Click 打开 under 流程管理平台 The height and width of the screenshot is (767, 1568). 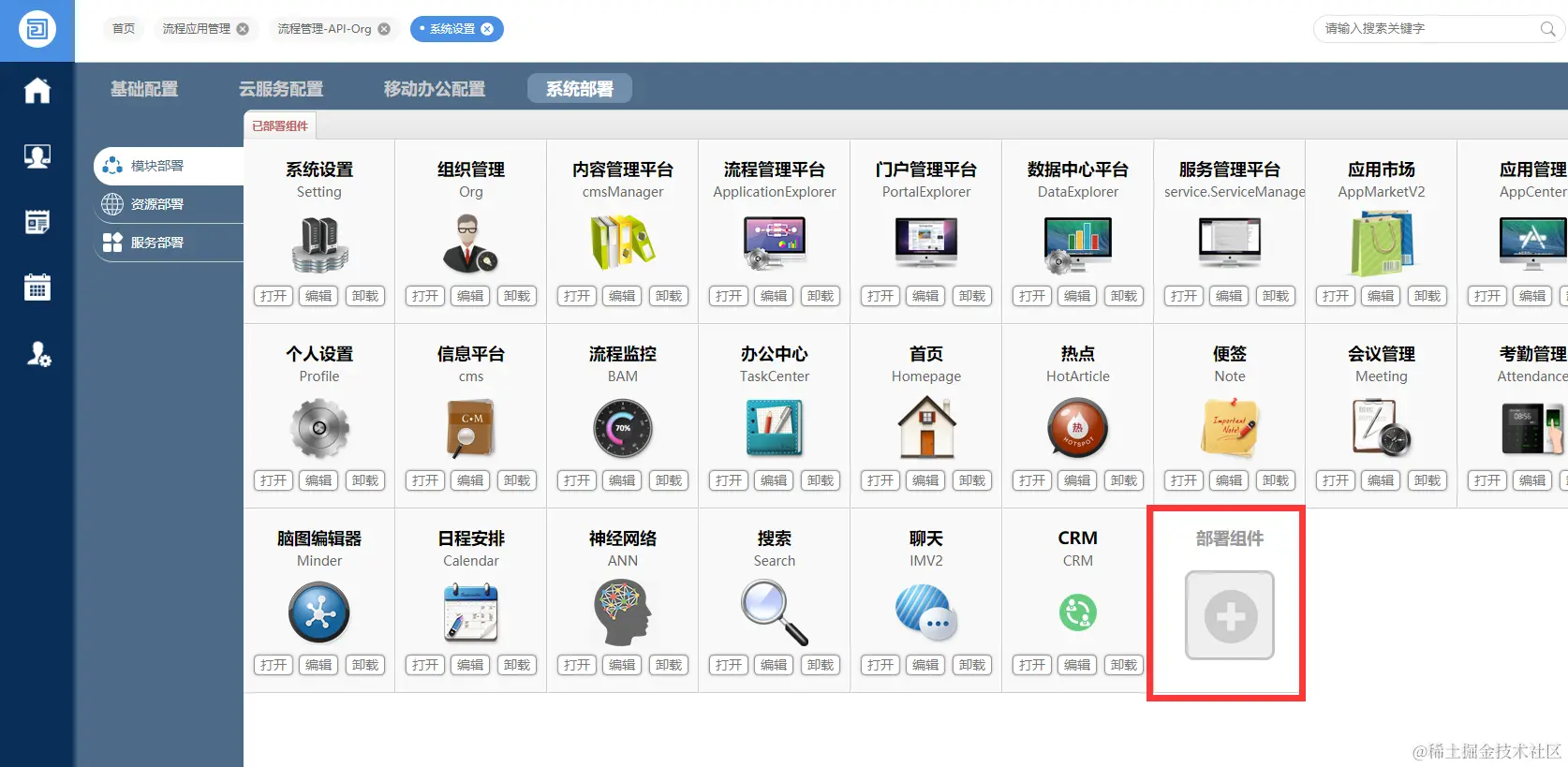tap(729, 296)
